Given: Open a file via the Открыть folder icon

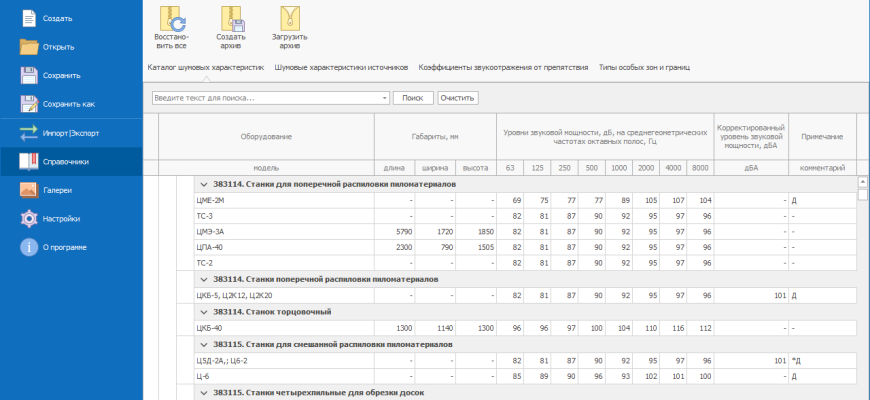Looking at the screenshot, I should [28, 46].
